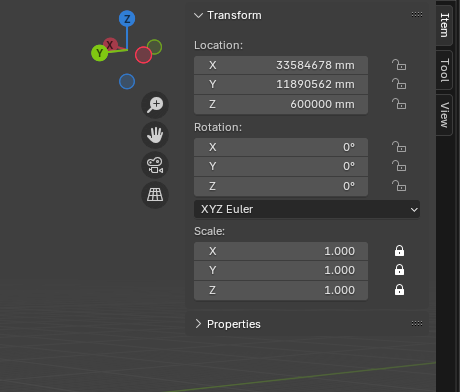Click the Location Y field 11890562 mm
Viewport: 460px width, 392px height.
coord(281,84)
